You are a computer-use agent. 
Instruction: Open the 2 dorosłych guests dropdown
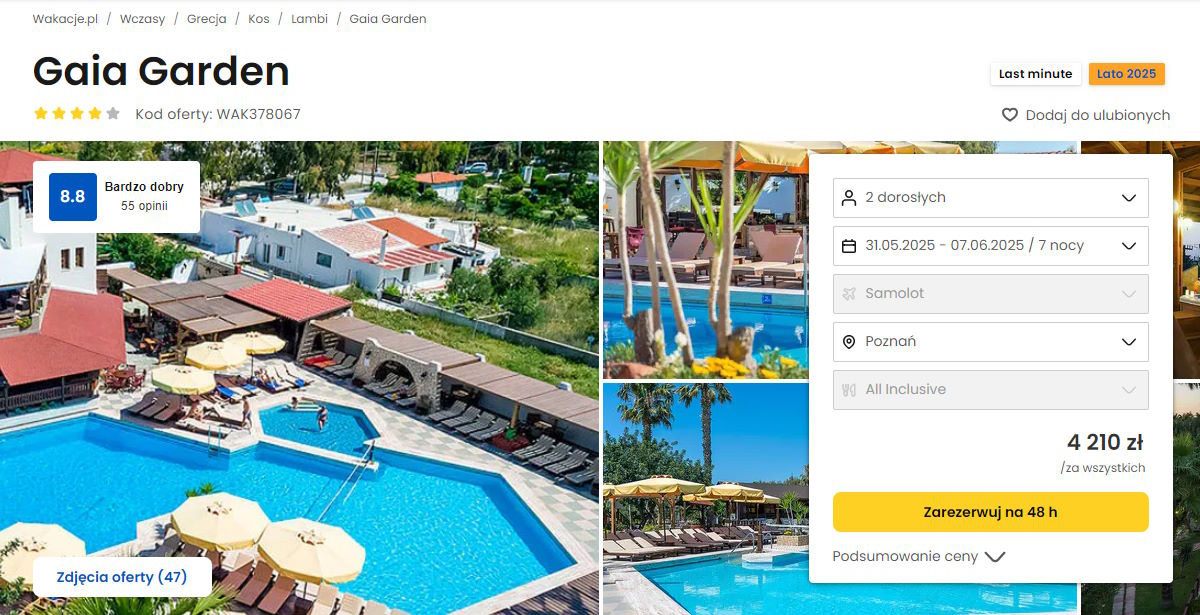tap(991, 198)
